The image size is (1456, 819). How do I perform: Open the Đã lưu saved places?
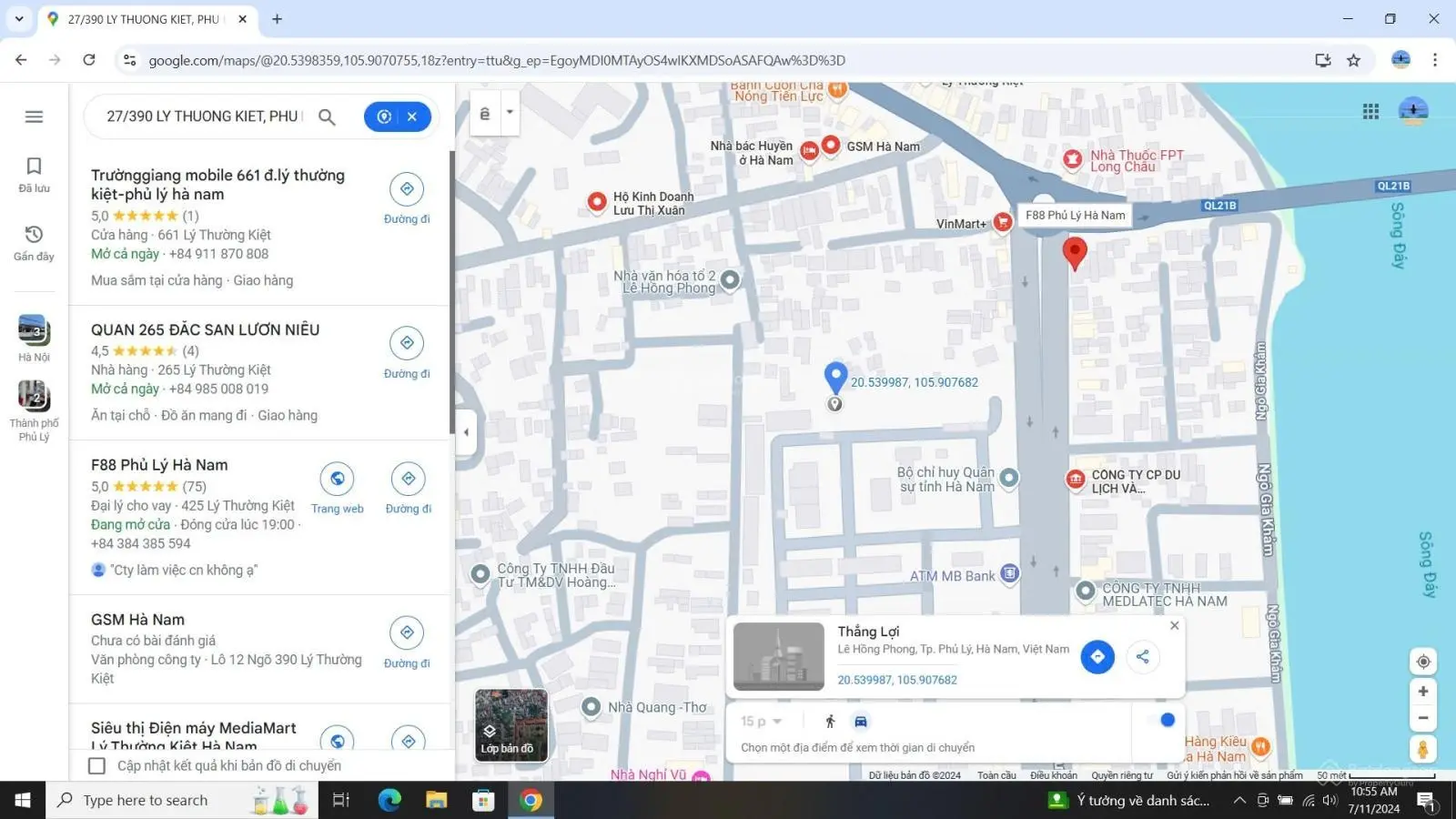34,174
